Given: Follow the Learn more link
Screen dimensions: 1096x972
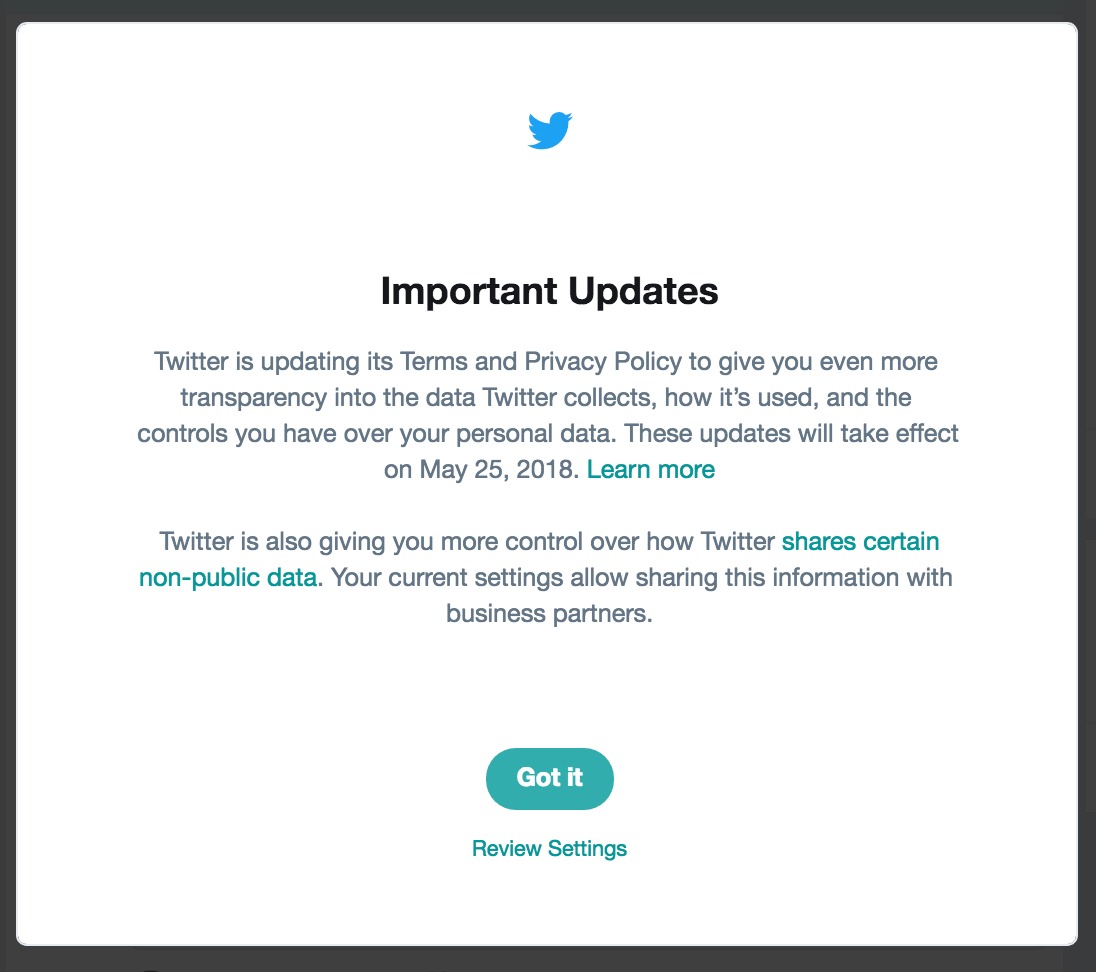Looking at the screenshot, I should click(x=651, y=470).
